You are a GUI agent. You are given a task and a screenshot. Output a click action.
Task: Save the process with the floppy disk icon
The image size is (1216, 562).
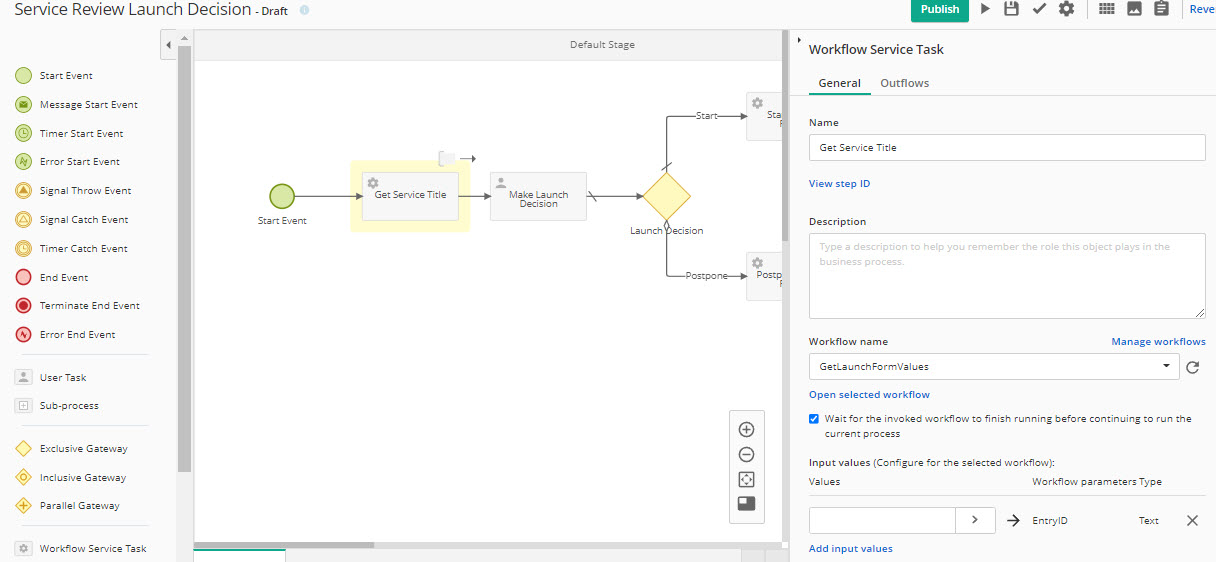pos(1011,9)
